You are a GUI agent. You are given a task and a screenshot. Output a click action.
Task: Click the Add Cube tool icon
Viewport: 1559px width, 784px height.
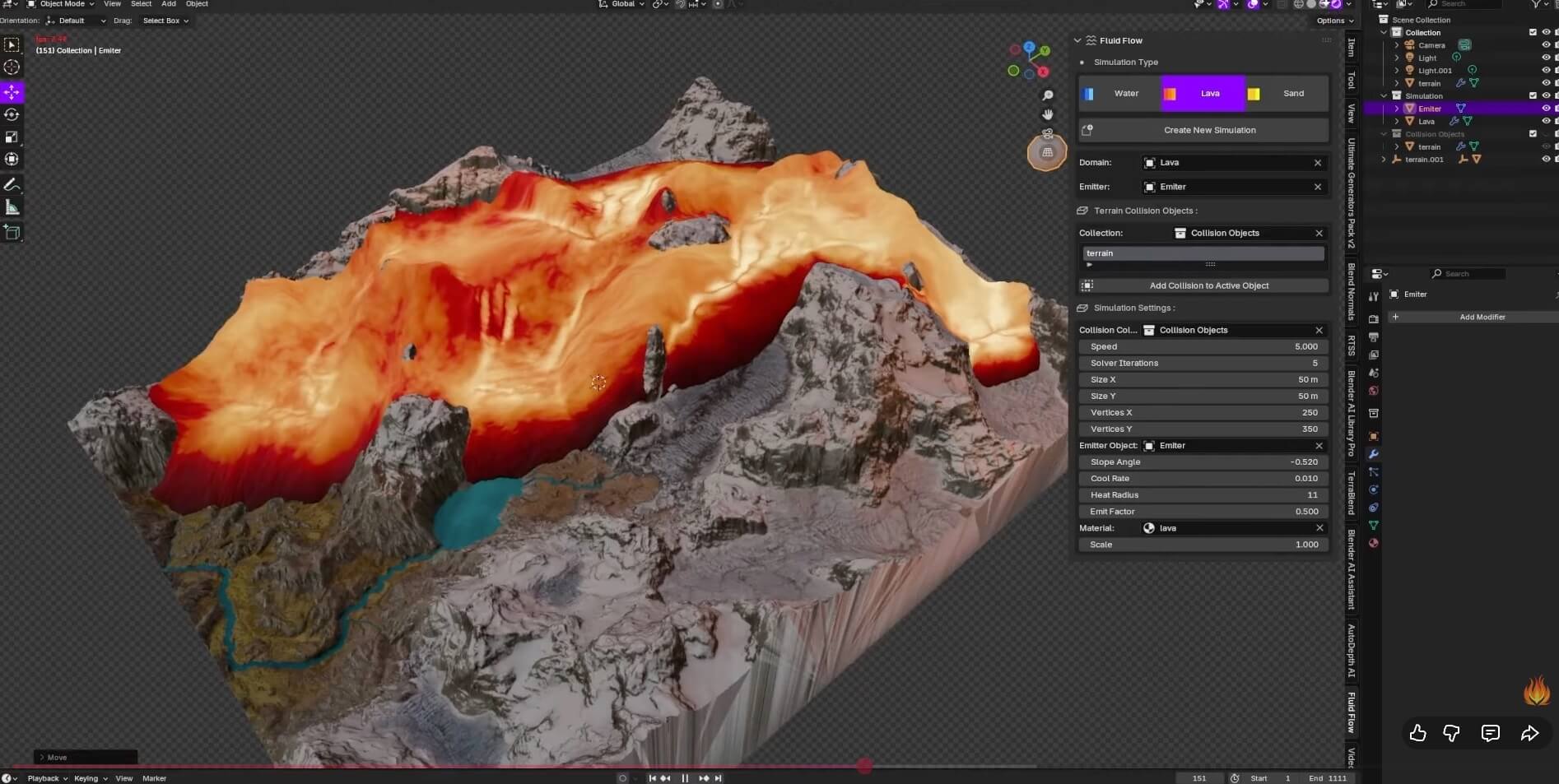[x=12, y=232]
